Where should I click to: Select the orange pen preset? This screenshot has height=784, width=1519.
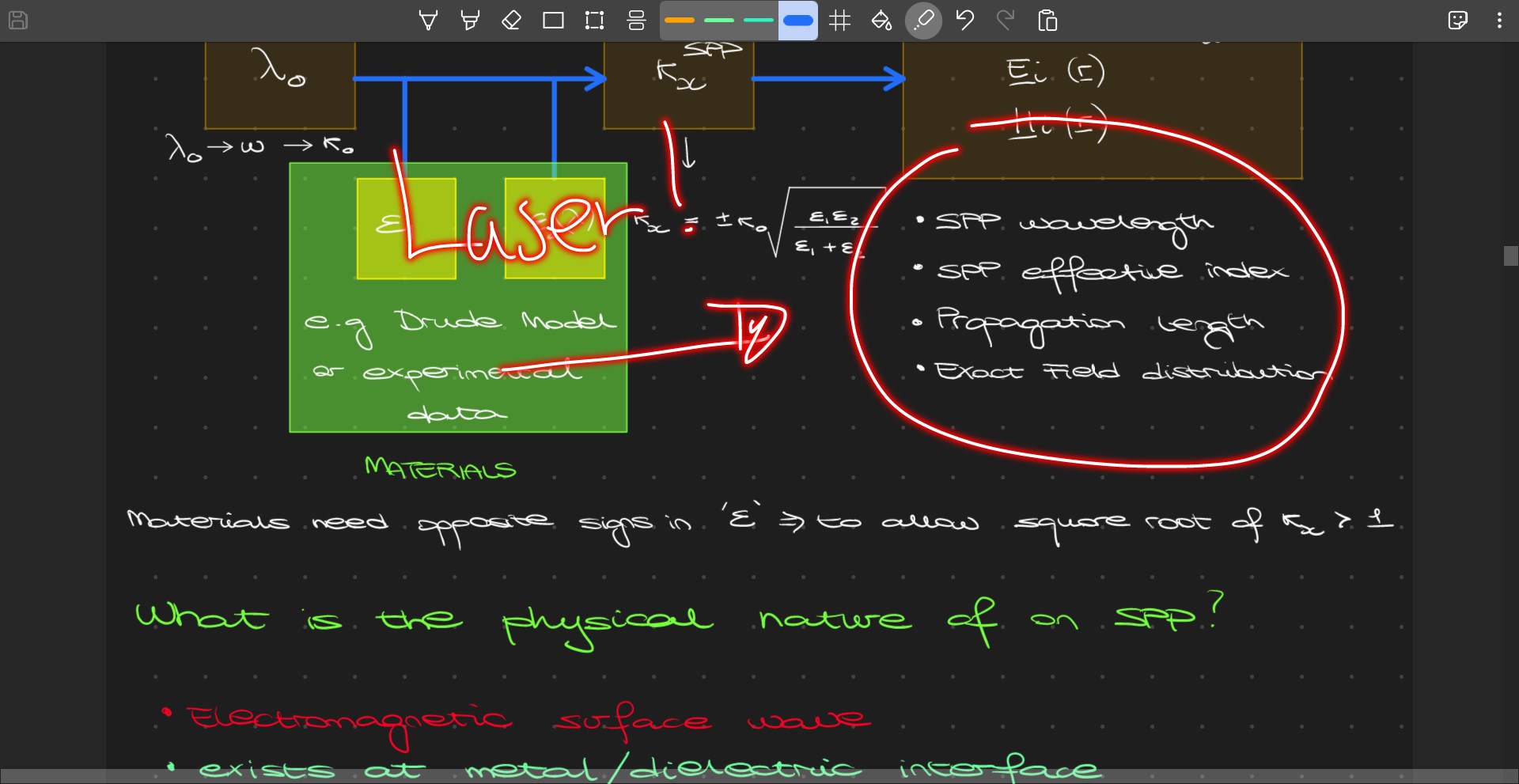678,20
